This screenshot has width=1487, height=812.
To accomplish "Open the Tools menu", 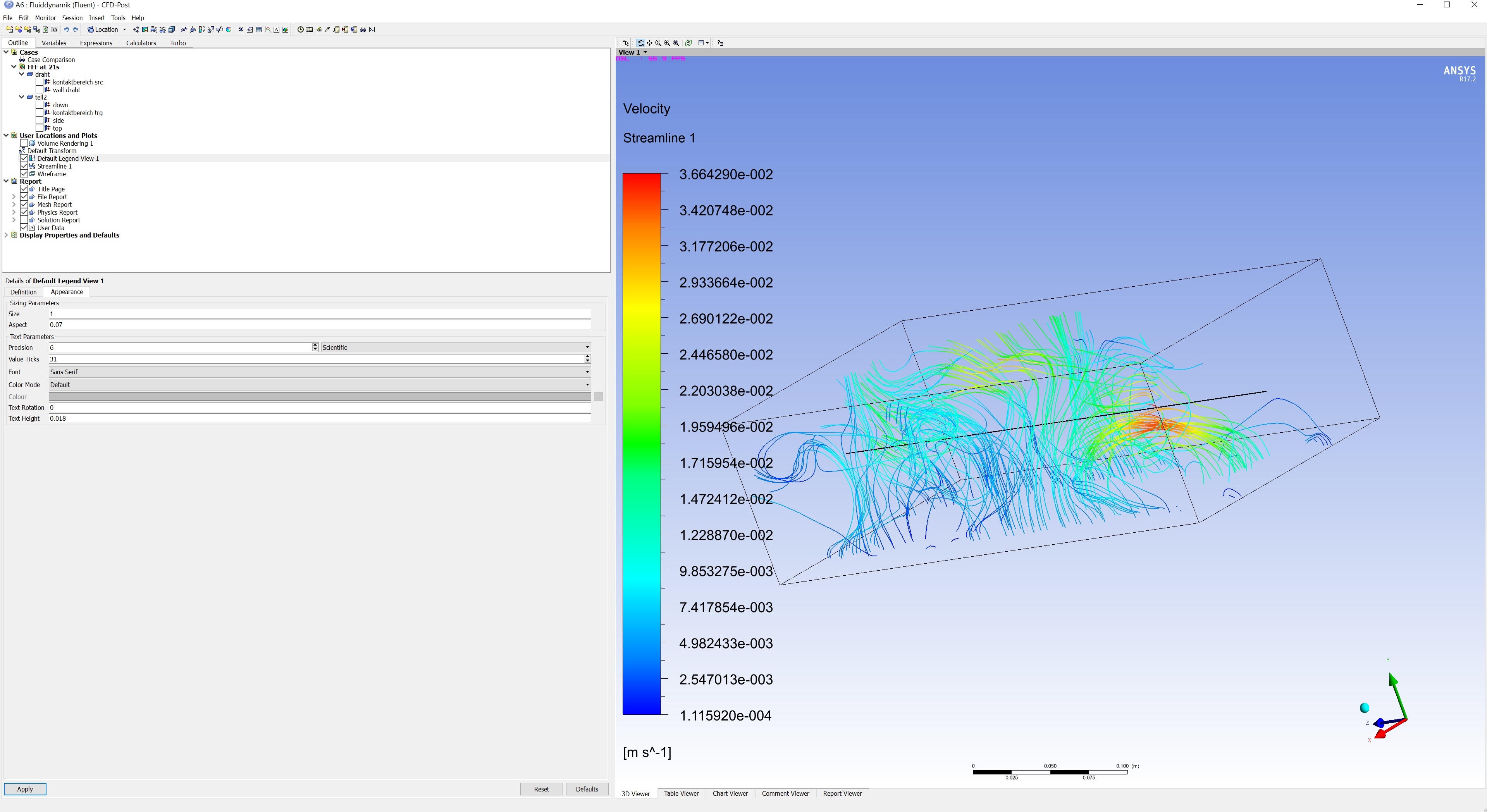I will click(x=118, y=18).
